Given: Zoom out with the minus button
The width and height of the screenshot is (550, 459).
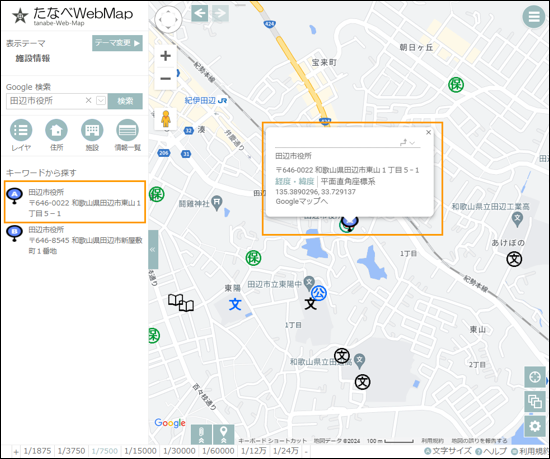Looking at the screenshot, I should (166, 79).
